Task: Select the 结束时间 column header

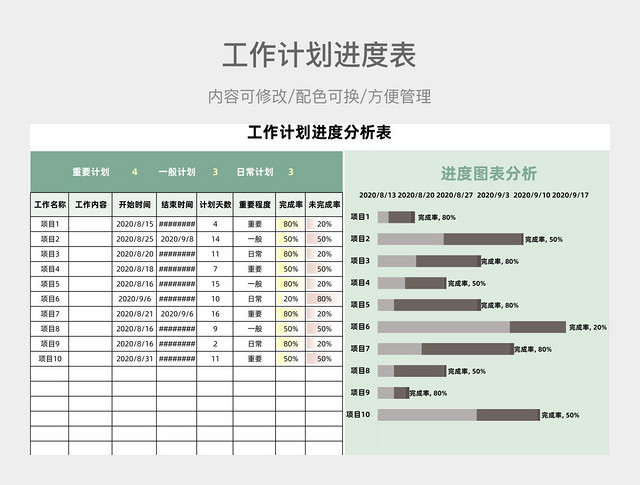Action: tap(177, 205)
